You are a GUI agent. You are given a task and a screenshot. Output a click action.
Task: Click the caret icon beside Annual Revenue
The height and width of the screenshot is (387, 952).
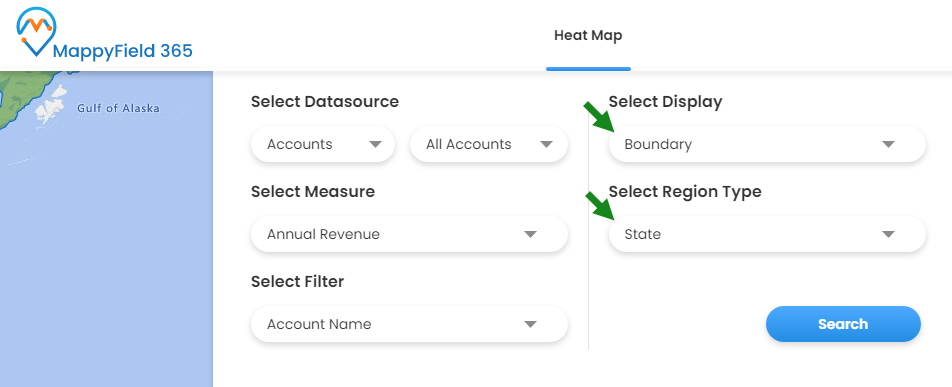tap(531, 235)
